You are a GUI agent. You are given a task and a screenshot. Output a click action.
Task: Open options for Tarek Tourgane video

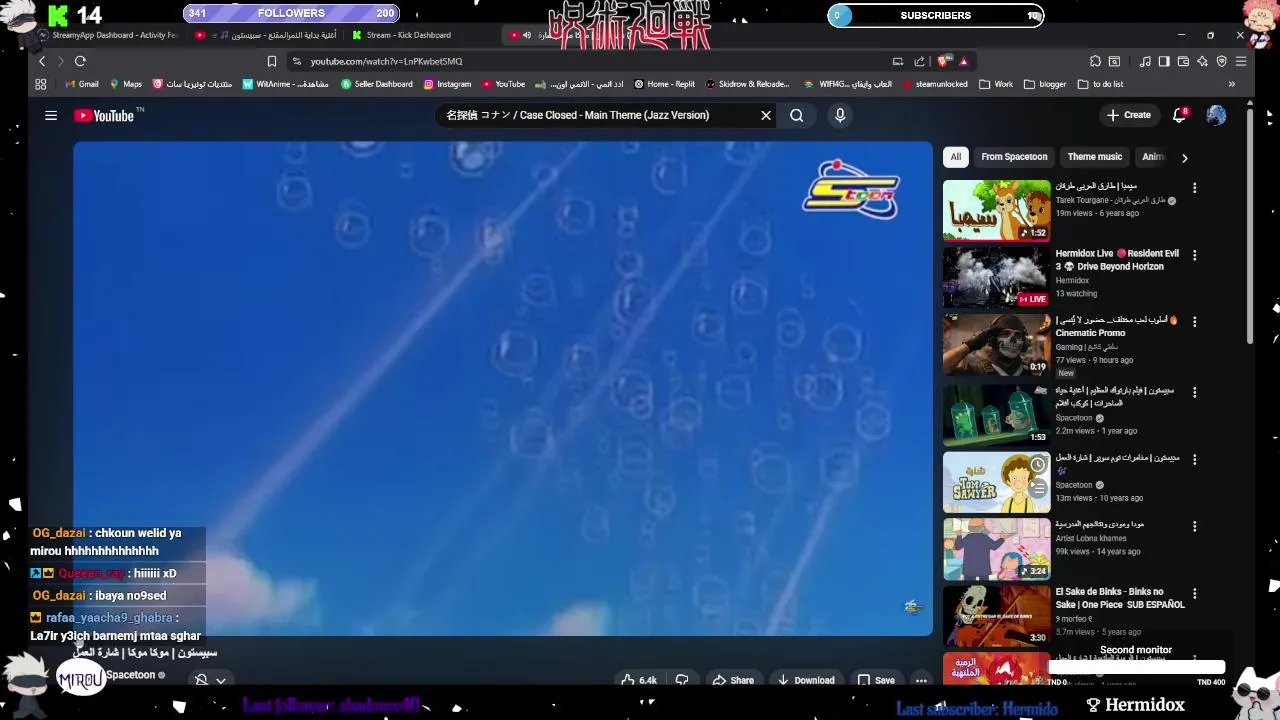(1194, 188)
